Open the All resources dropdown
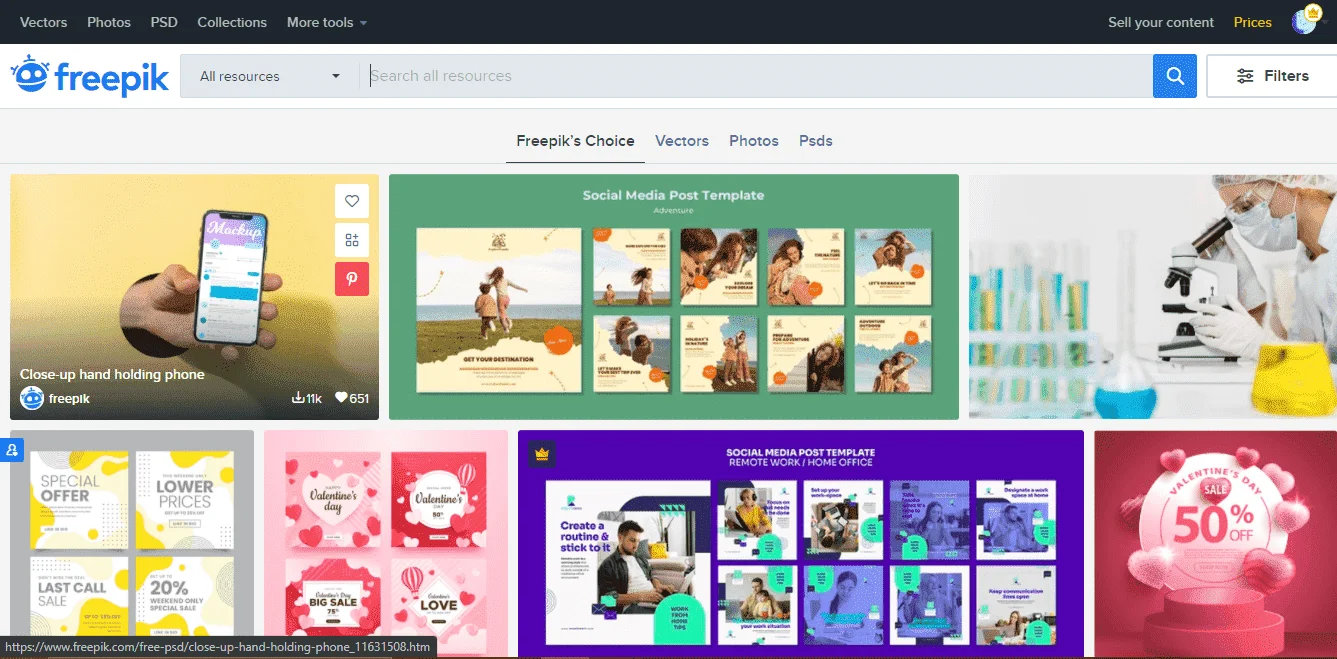The width and height of the screenshot is (1337, 659). pyautogui.click(x=270, y=76)
